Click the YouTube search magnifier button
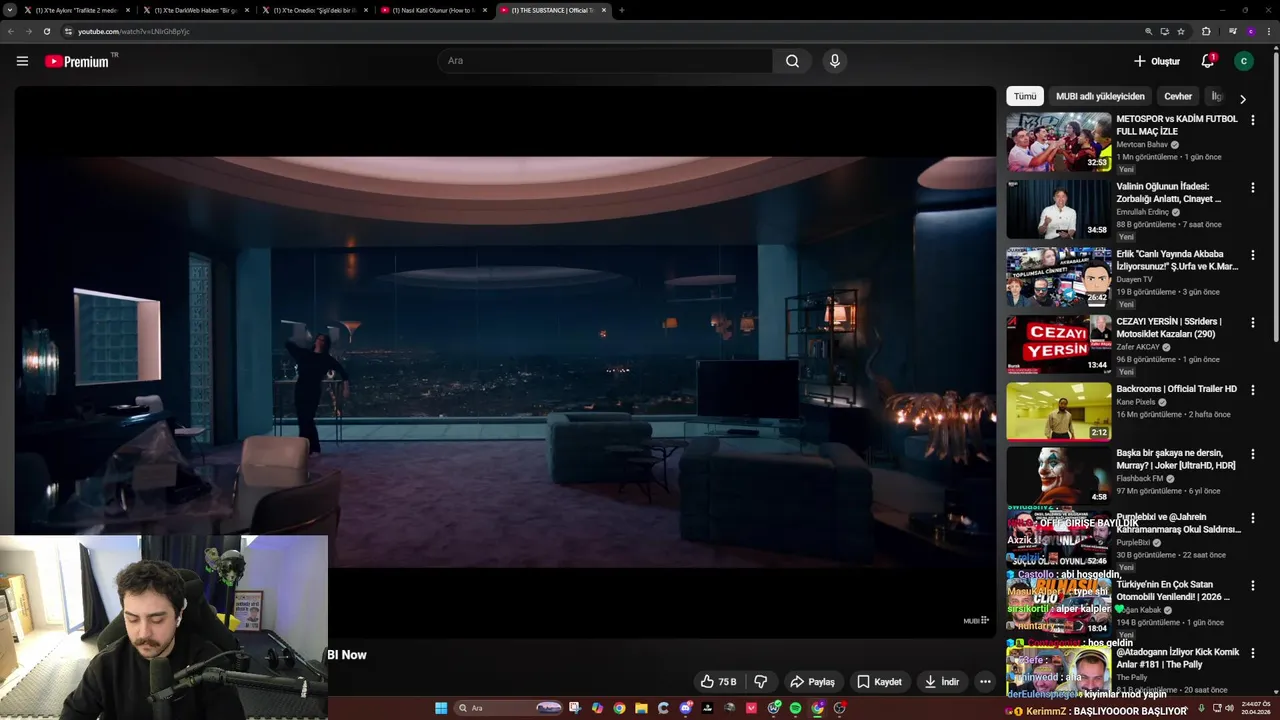Viewport: 1280px width, 720px height. pyautogui.click(x=792, y=61)
